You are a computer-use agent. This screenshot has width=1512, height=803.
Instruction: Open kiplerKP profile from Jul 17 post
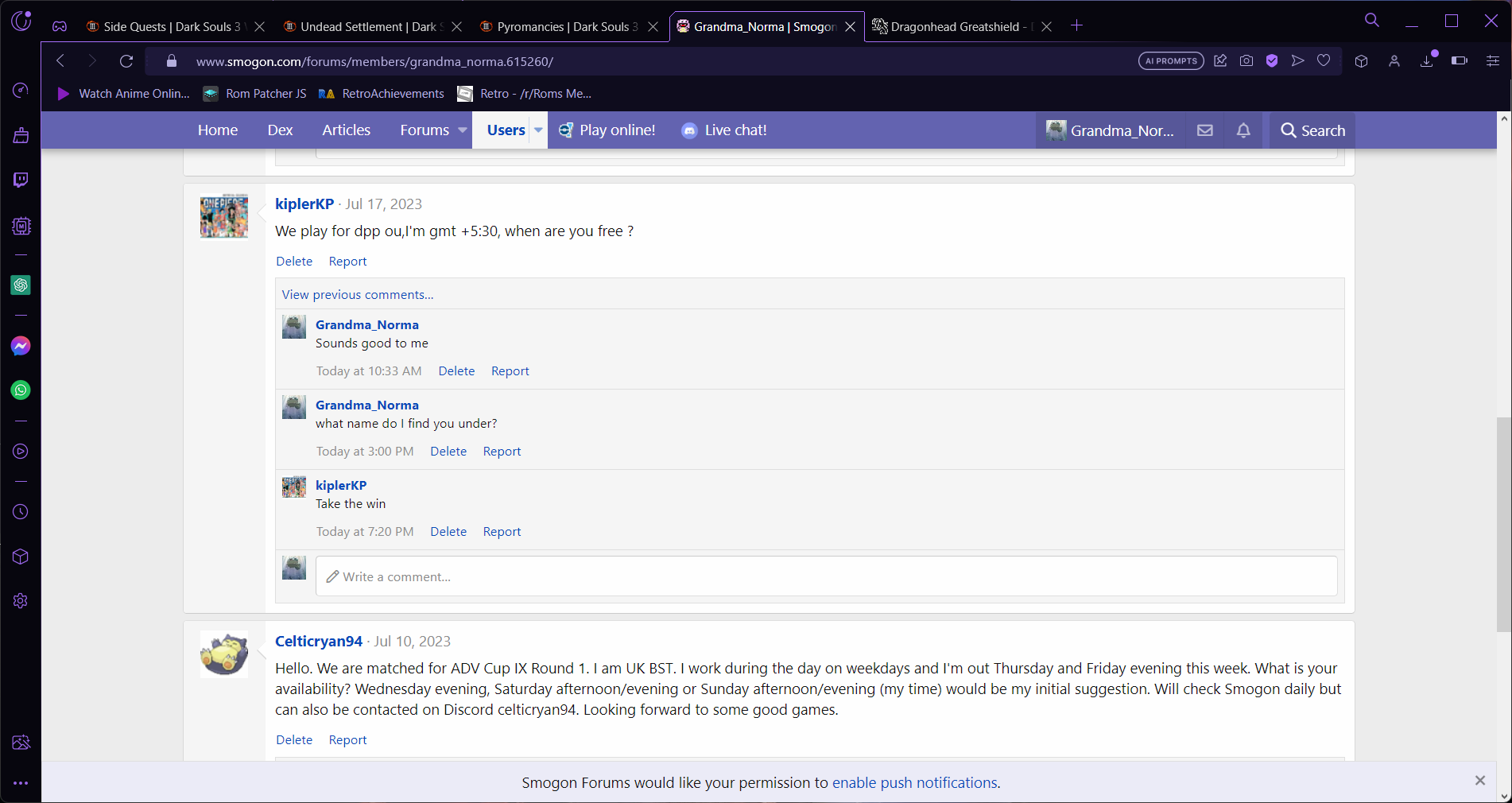click(304, 204)
